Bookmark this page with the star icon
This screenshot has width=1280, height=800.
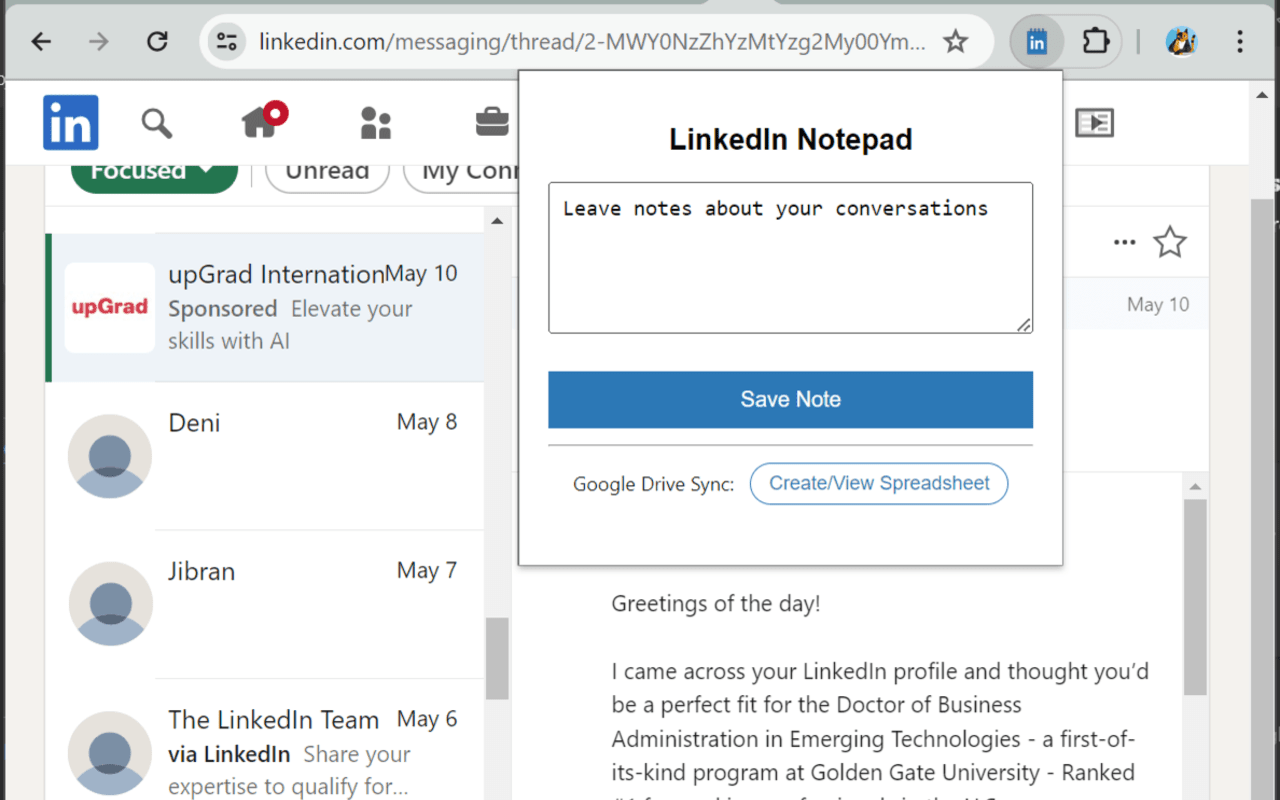[956, 41]
